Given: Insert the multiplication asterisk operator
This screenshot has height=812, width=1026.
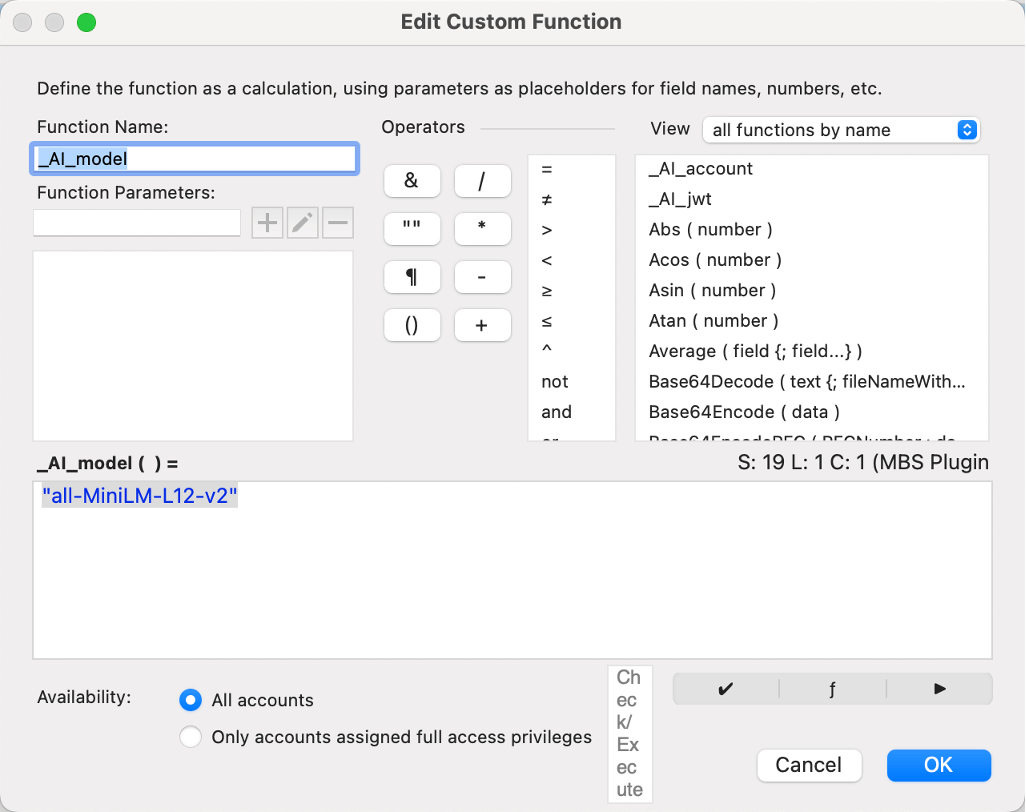Looking at the screenshot, I should click(482, 229).
